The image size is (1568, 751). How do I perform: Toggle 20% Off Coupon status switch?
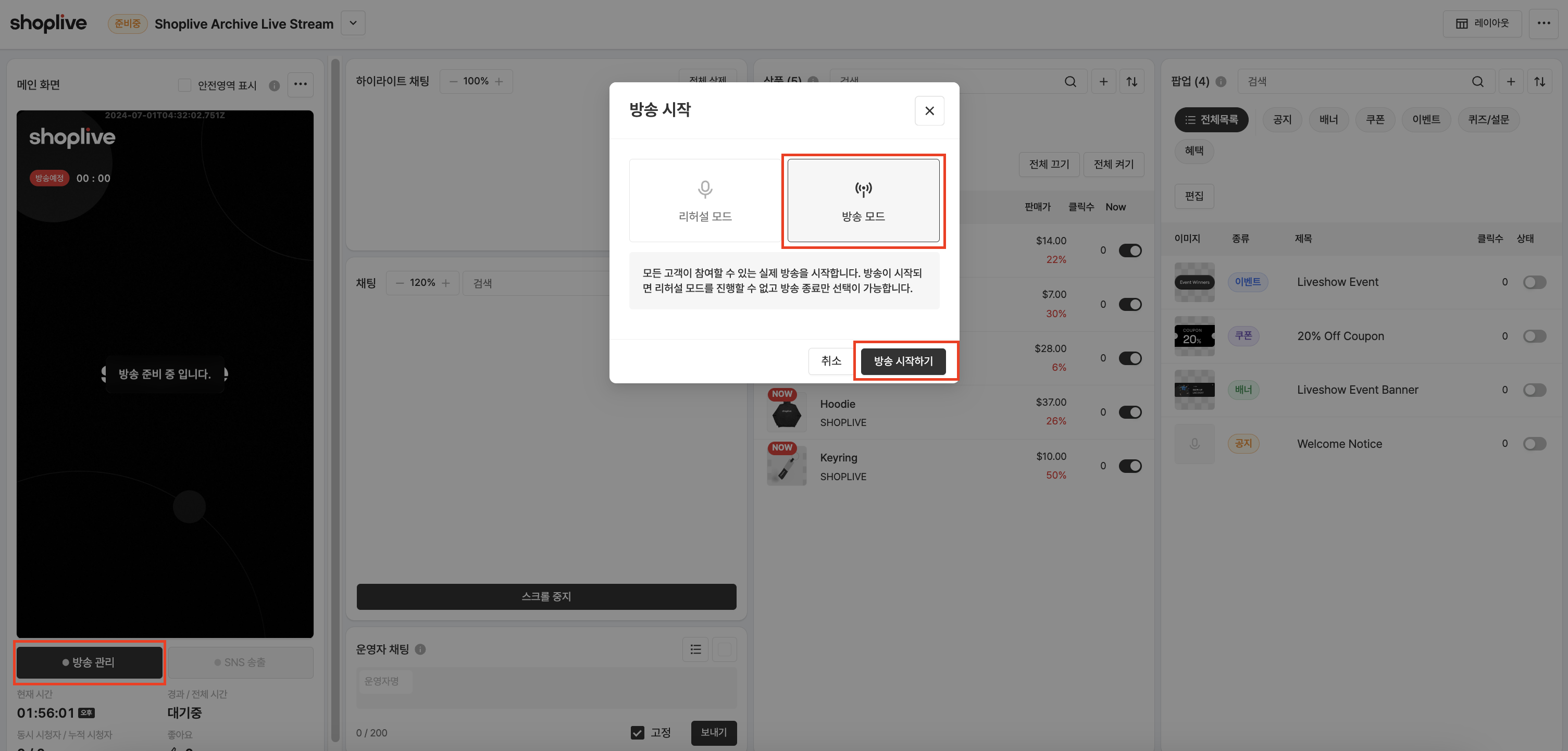click(1535, 336)
